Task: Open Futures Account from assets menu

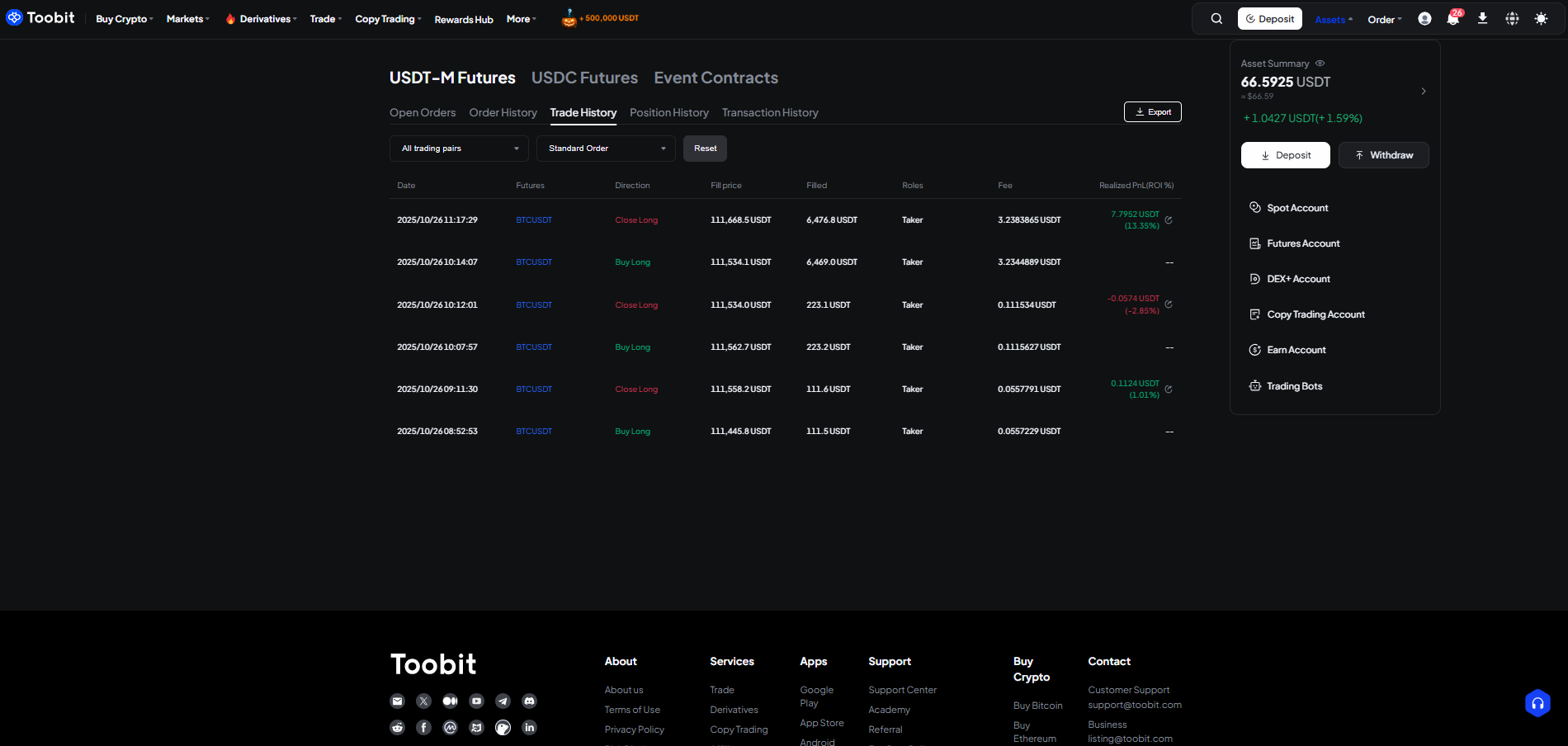Action: click(1303, 243)
